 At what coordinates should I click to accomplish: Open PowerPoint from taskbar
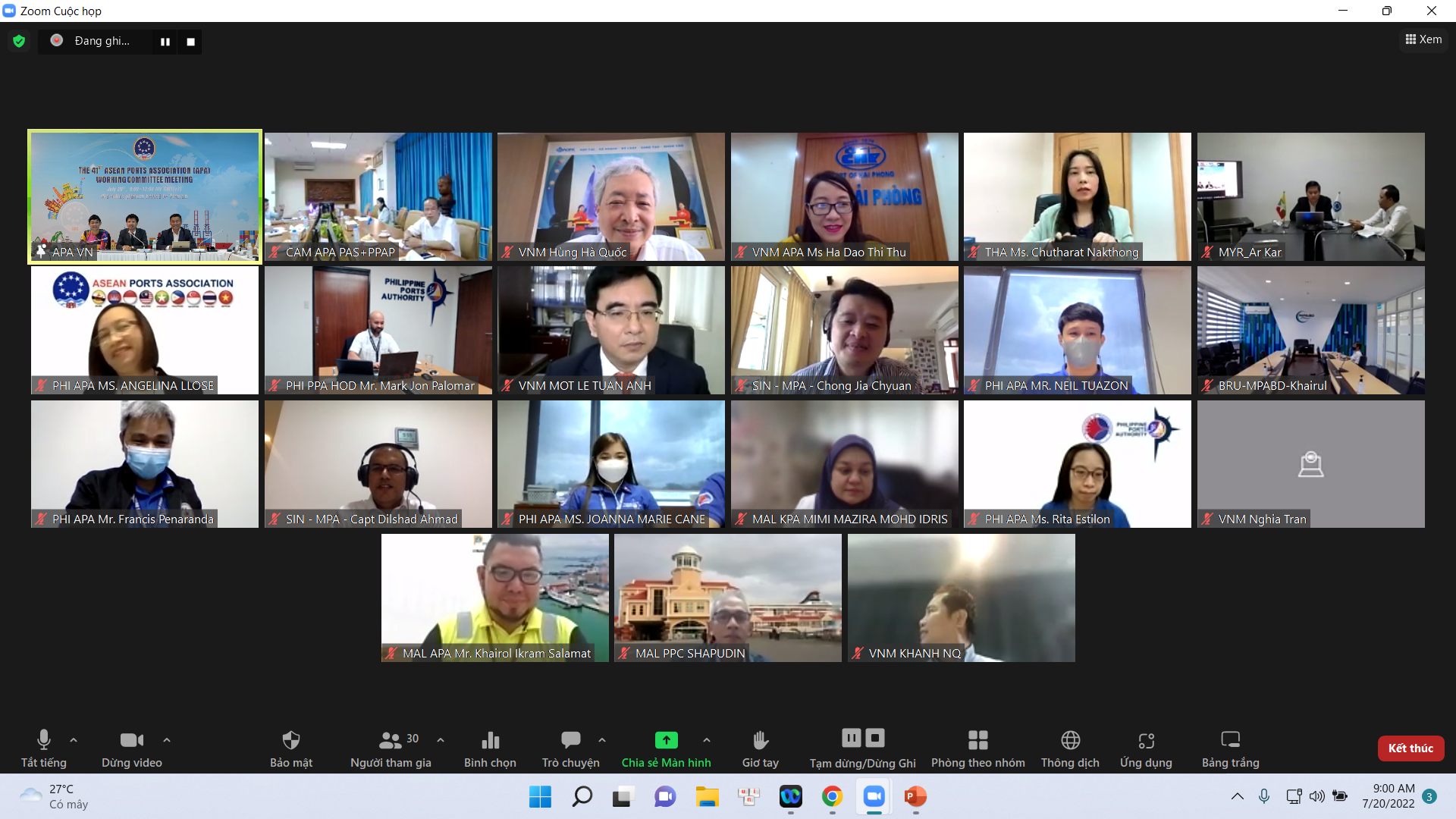(x=915, y=796)
